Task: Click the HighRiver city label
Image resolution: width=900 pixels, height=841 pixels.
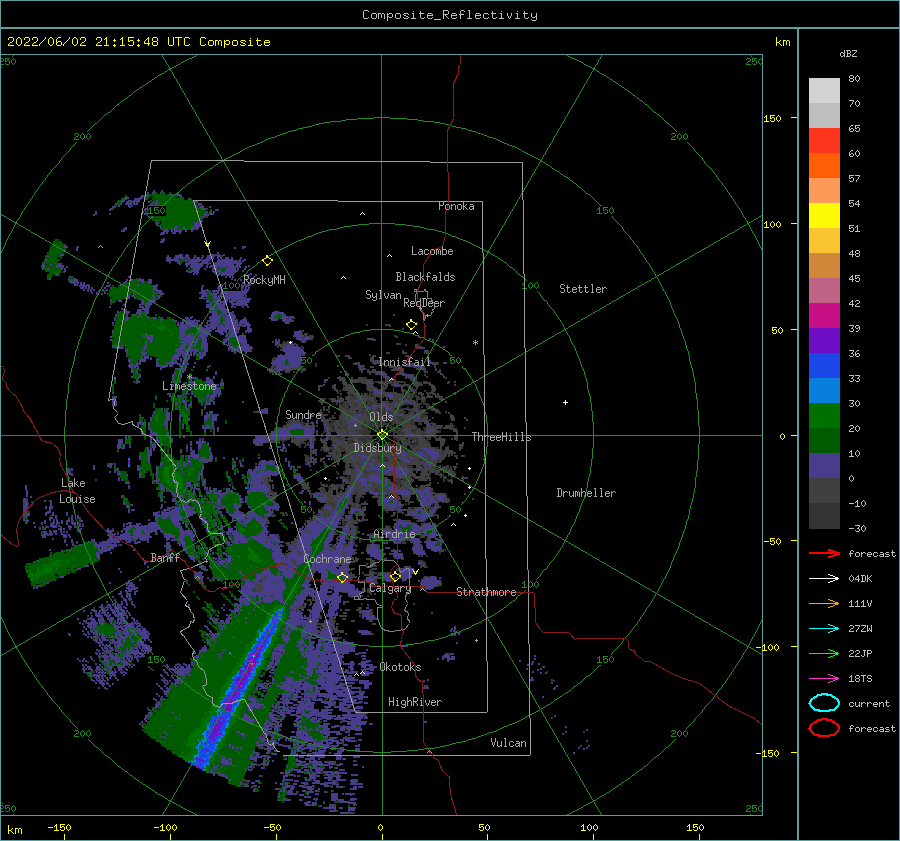Action: point(415,702)
